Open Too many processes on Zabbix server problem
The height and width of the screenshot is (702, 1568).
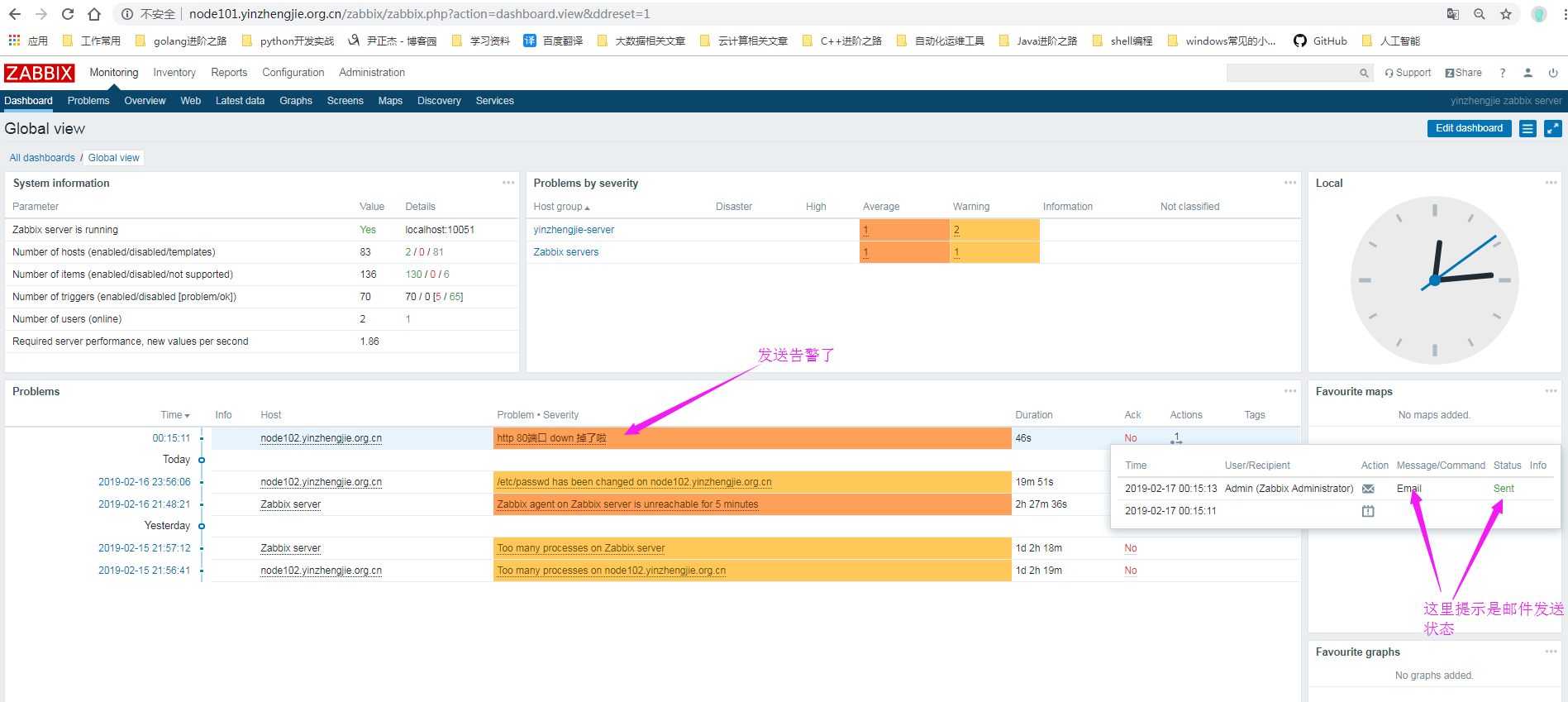coord(581,548)
